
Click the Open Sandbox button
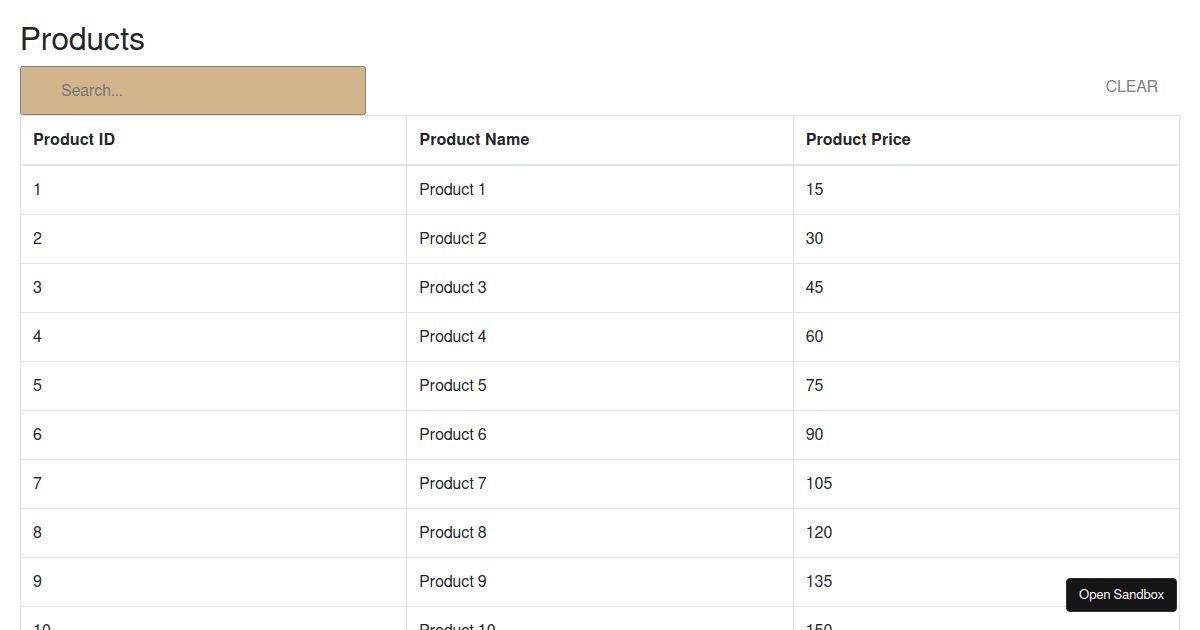click(x=1121, y=595)
